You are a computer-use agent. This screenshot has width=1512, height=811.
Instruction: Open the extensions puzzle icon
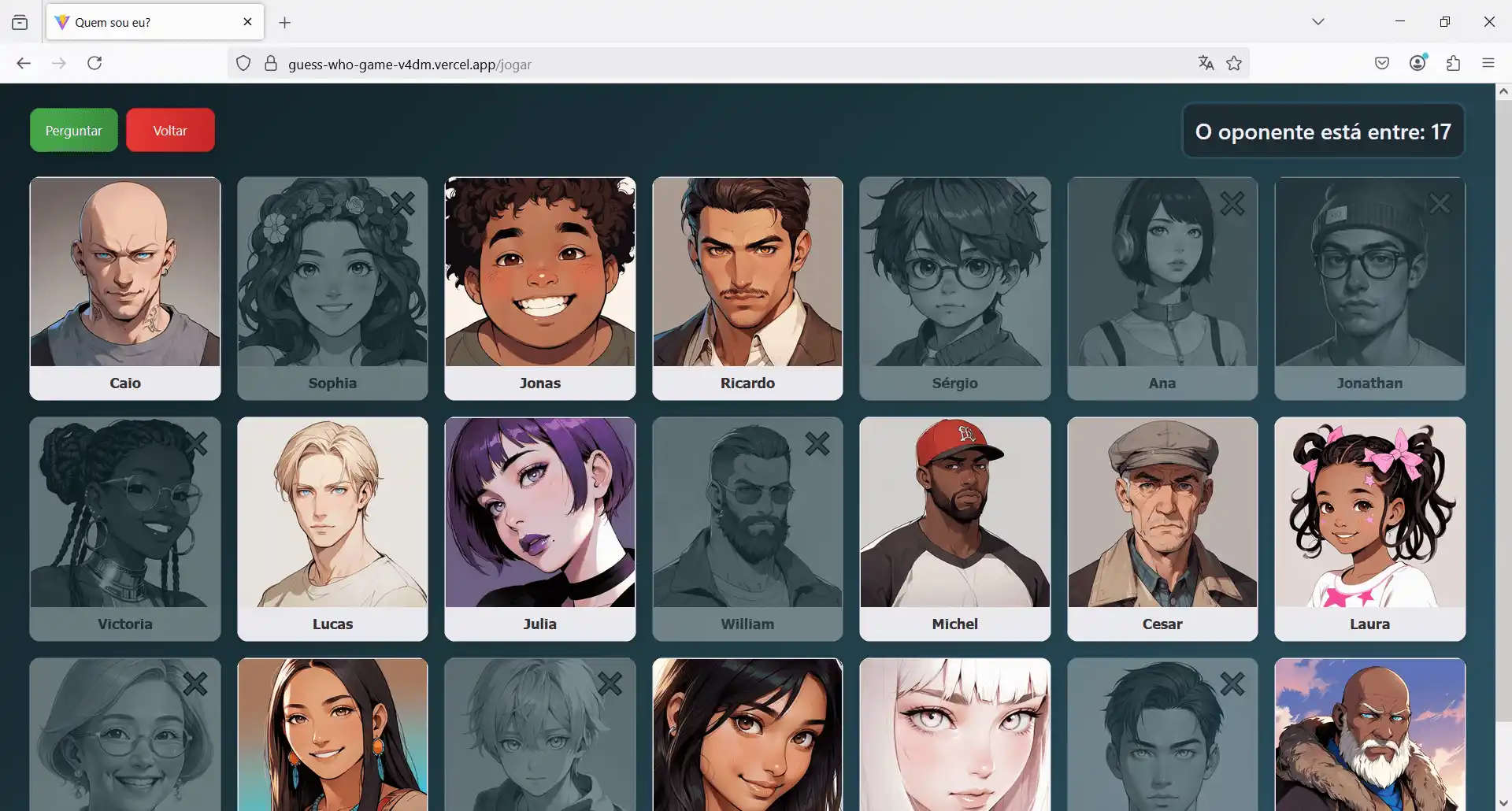(1454, 63)
